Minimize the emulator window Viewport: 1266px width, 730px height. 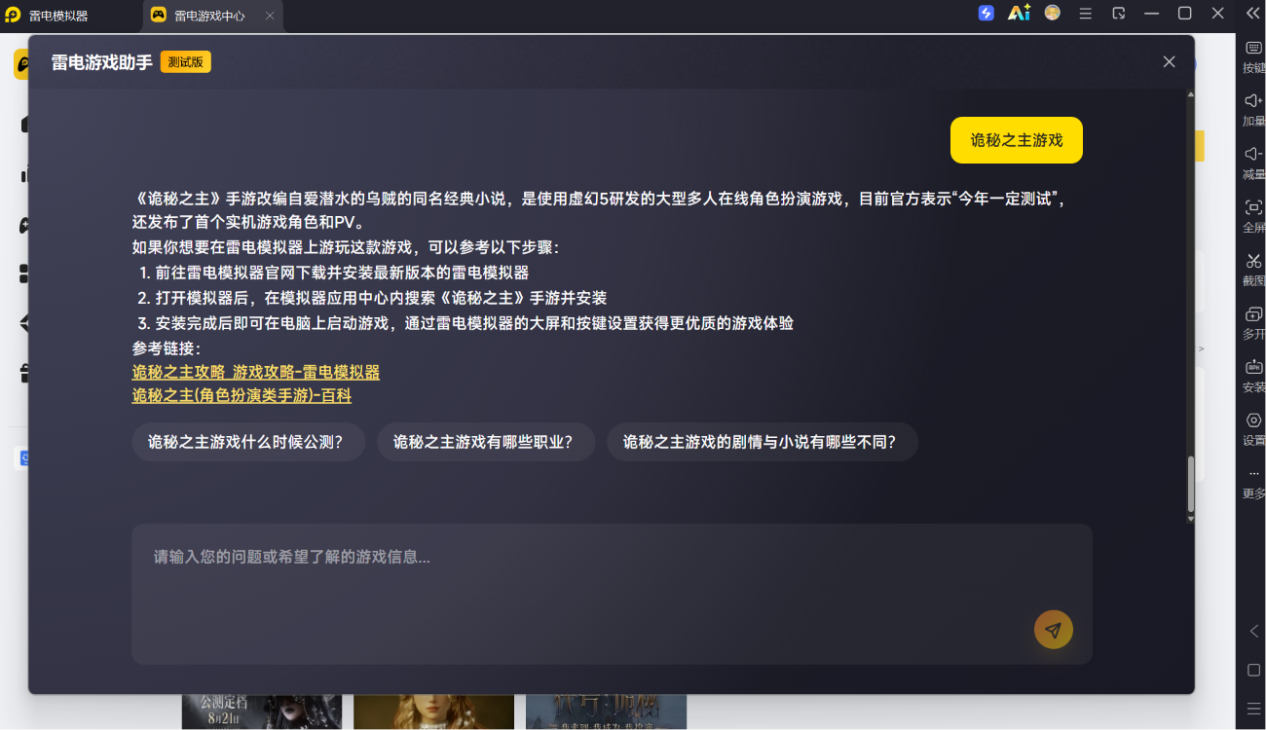click(x=1151, y=14)
